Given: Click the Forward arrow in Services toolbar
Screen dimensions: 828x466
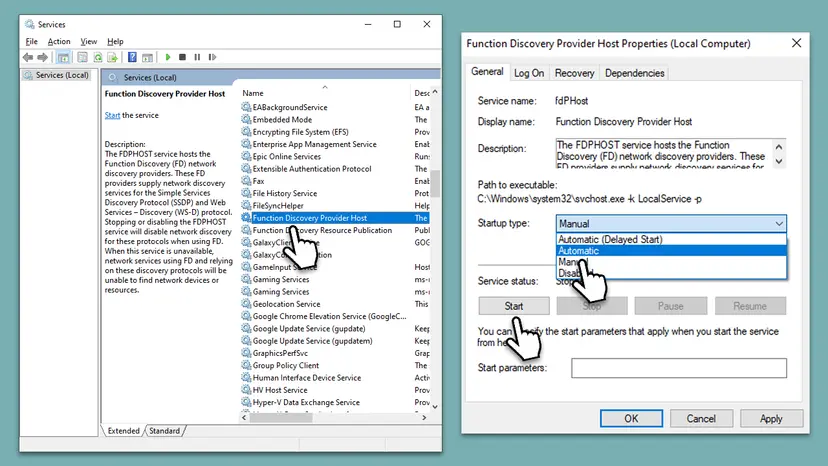Looking at the screenshot, I should click(43, 57).
